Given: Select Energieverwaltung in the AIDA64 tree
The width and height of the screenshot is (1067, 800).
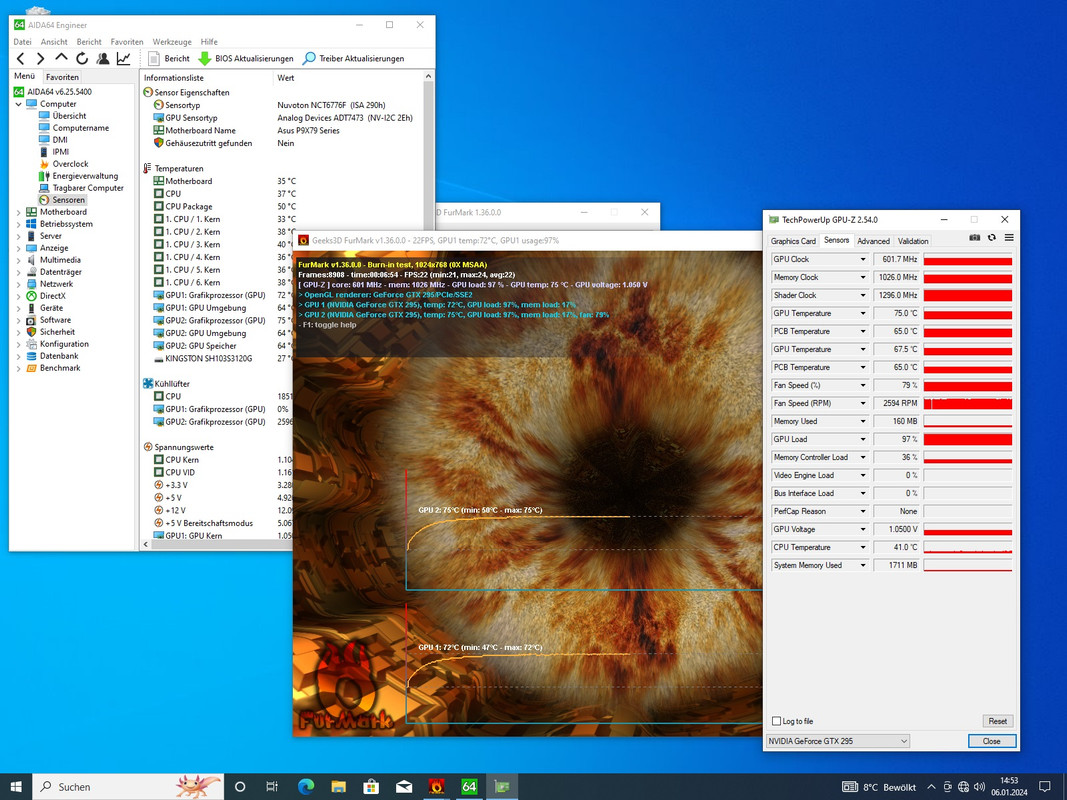Looking at the screenshot, I should [78, 176].
